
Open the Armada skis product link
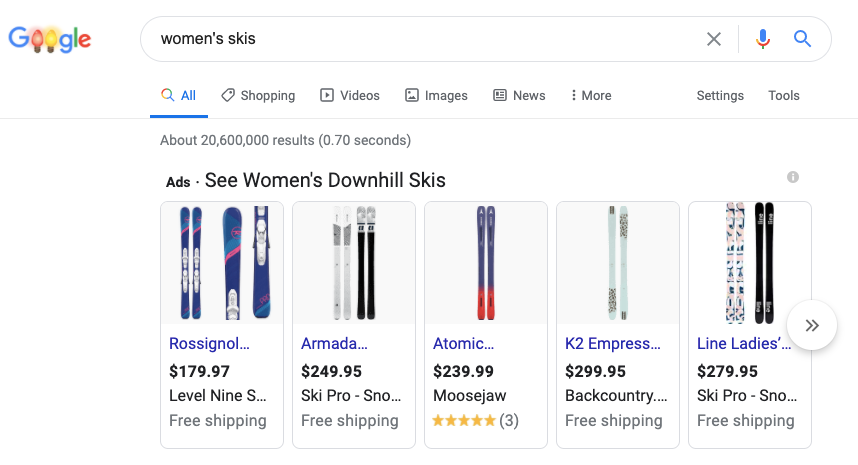(336, 344)
